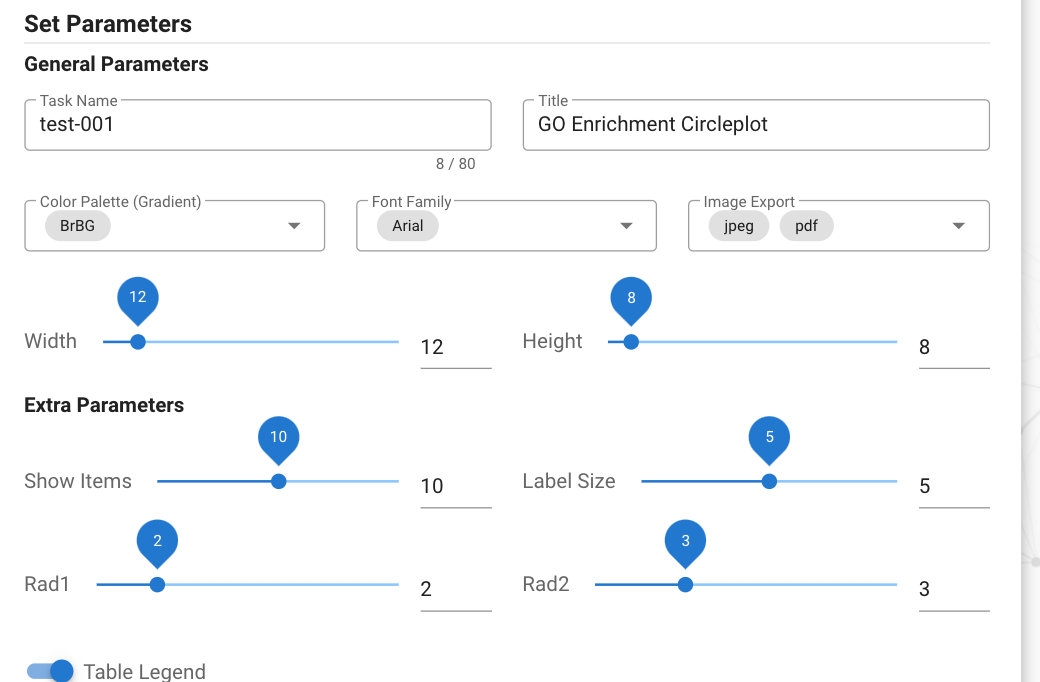Focus the Width number input
This screenshot has height=682, width=1040.
click(x=455, y=347)
